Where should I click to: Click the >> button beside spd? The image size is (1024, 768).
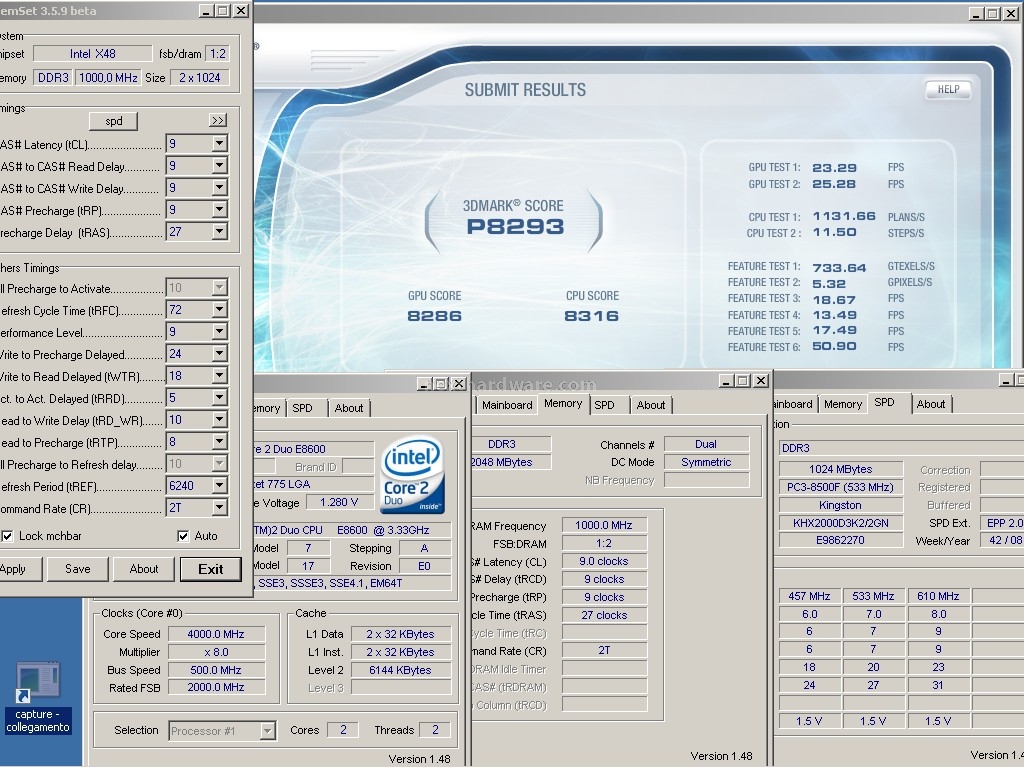click(218, 121)
